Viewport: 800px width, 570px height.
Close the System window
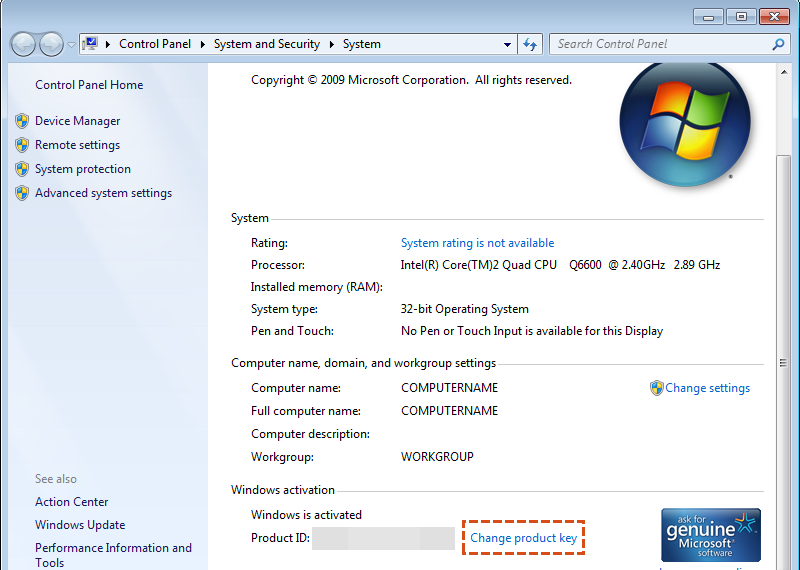[x=774, y=17]
